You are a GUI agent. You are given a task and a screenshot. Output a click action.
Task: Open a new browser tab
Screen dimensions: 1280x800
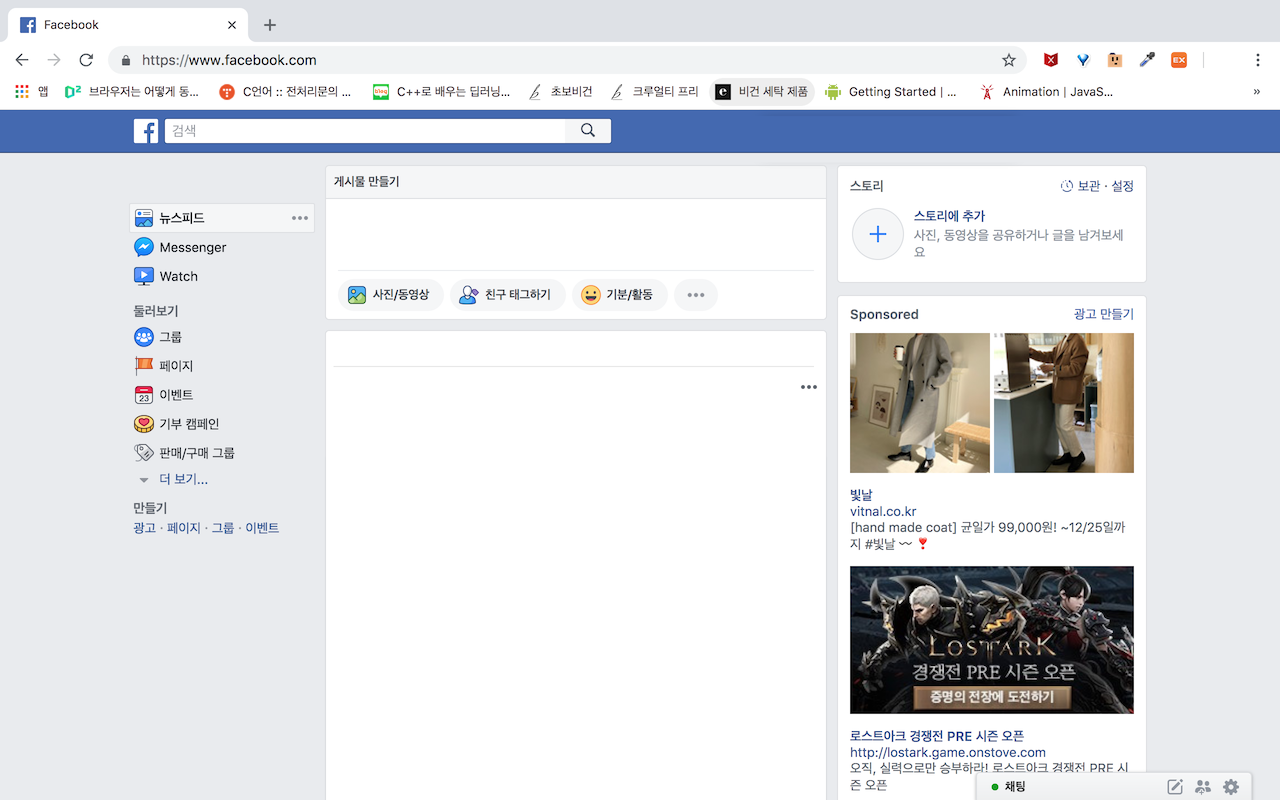(270, 25)
